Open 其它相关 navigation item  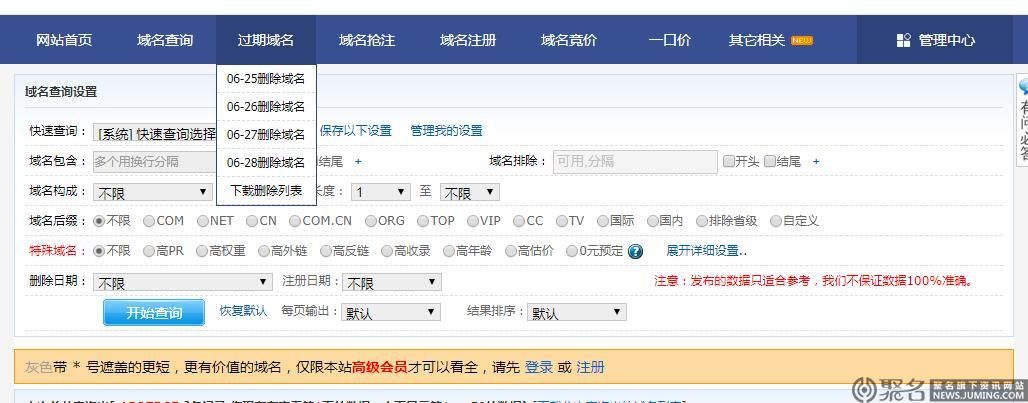click(757, 40)
